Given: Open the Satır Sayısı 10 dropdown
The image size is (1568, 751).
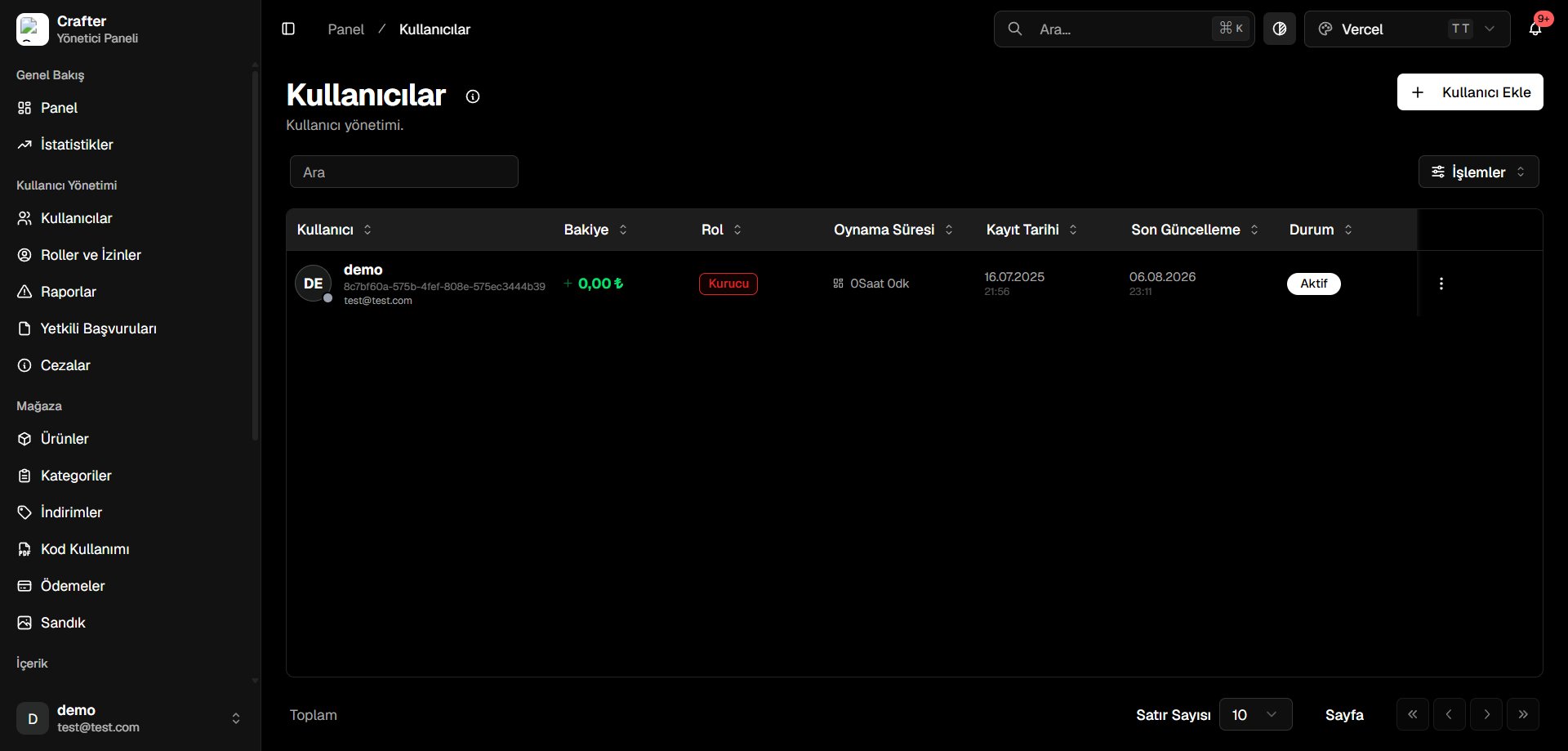Looking at the screenshot, I should 1255,714.
